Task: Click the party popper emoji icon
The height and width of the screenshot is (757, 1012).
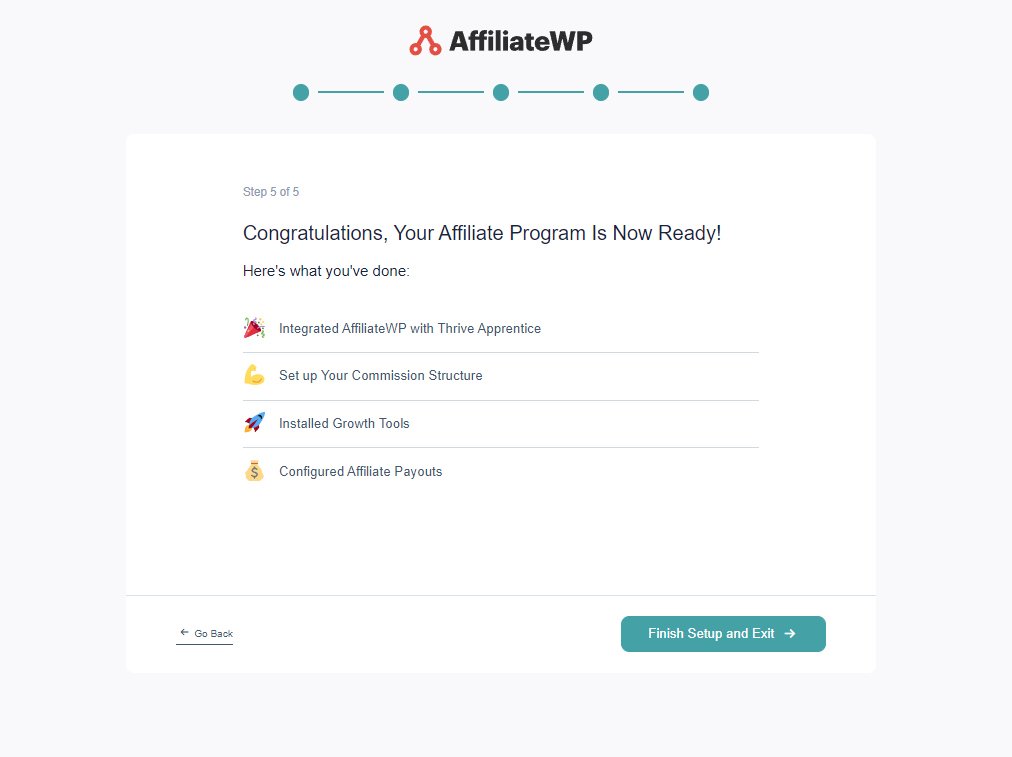Action: pos(254,328)
